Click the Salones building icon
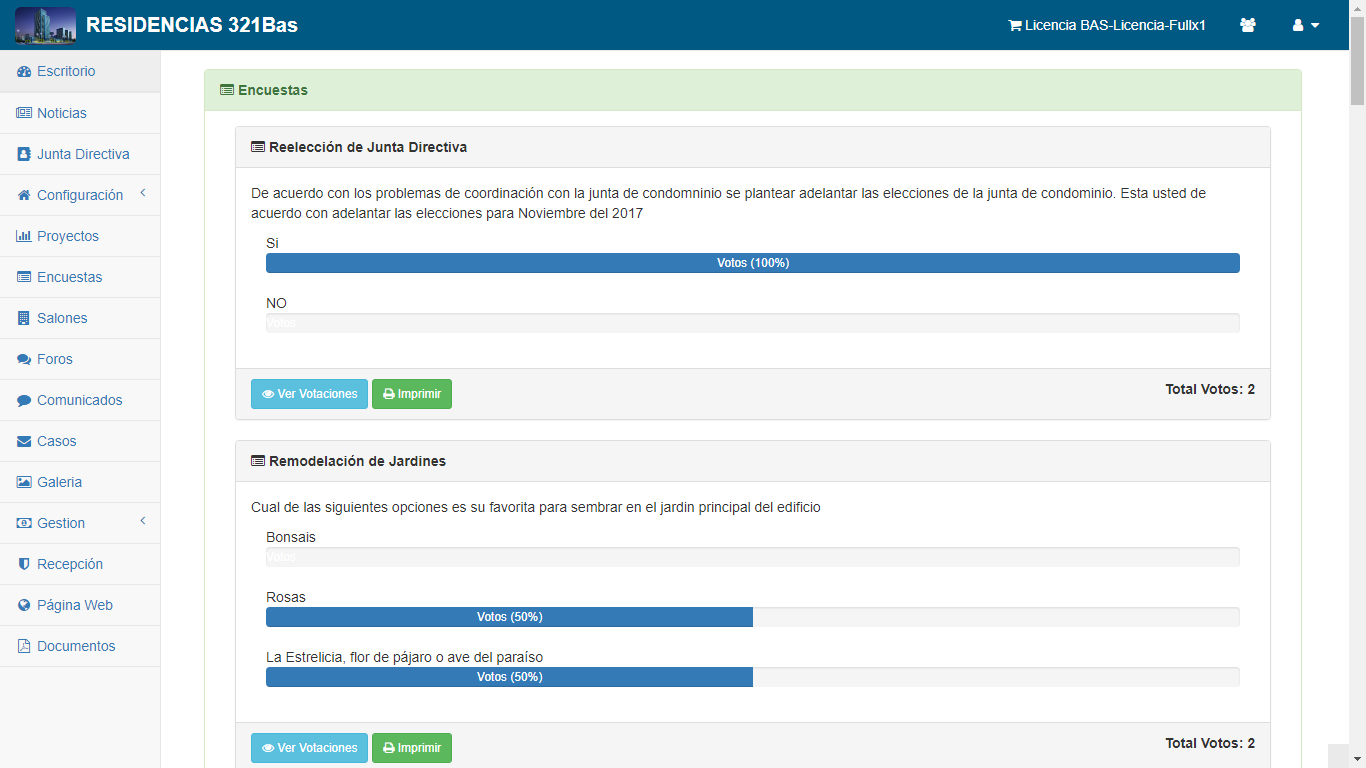This screenshot has height=768, width=1366. pyautogui.click(x=24, y=318)
